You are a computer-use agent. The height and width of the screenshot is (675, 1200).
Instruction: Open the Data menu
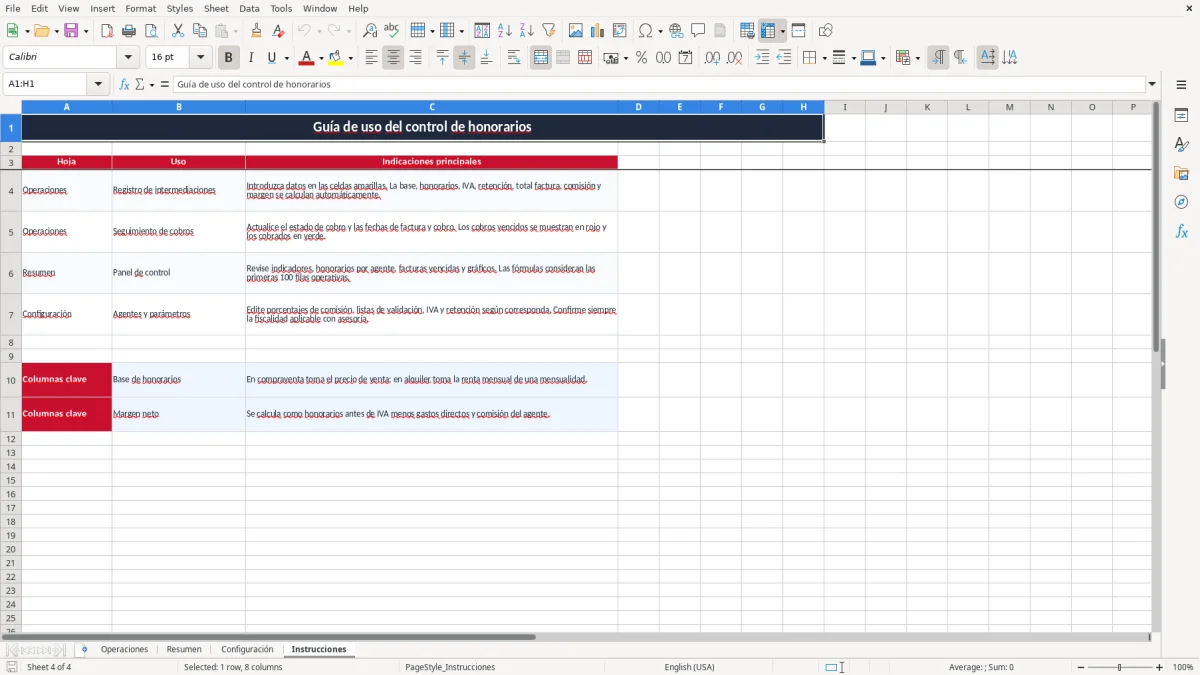(x=249, y=8)
